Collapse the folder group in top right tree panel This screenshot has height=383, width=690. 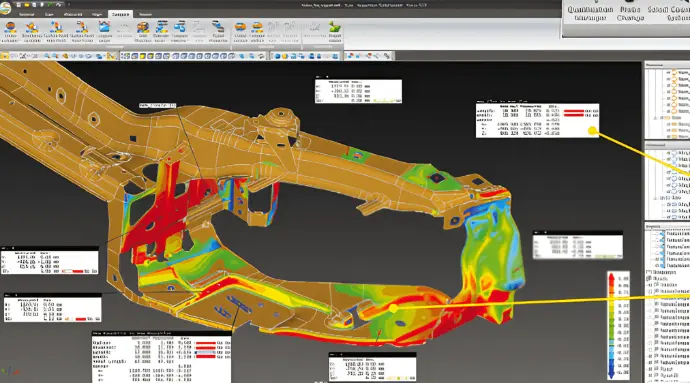(656, 118)
